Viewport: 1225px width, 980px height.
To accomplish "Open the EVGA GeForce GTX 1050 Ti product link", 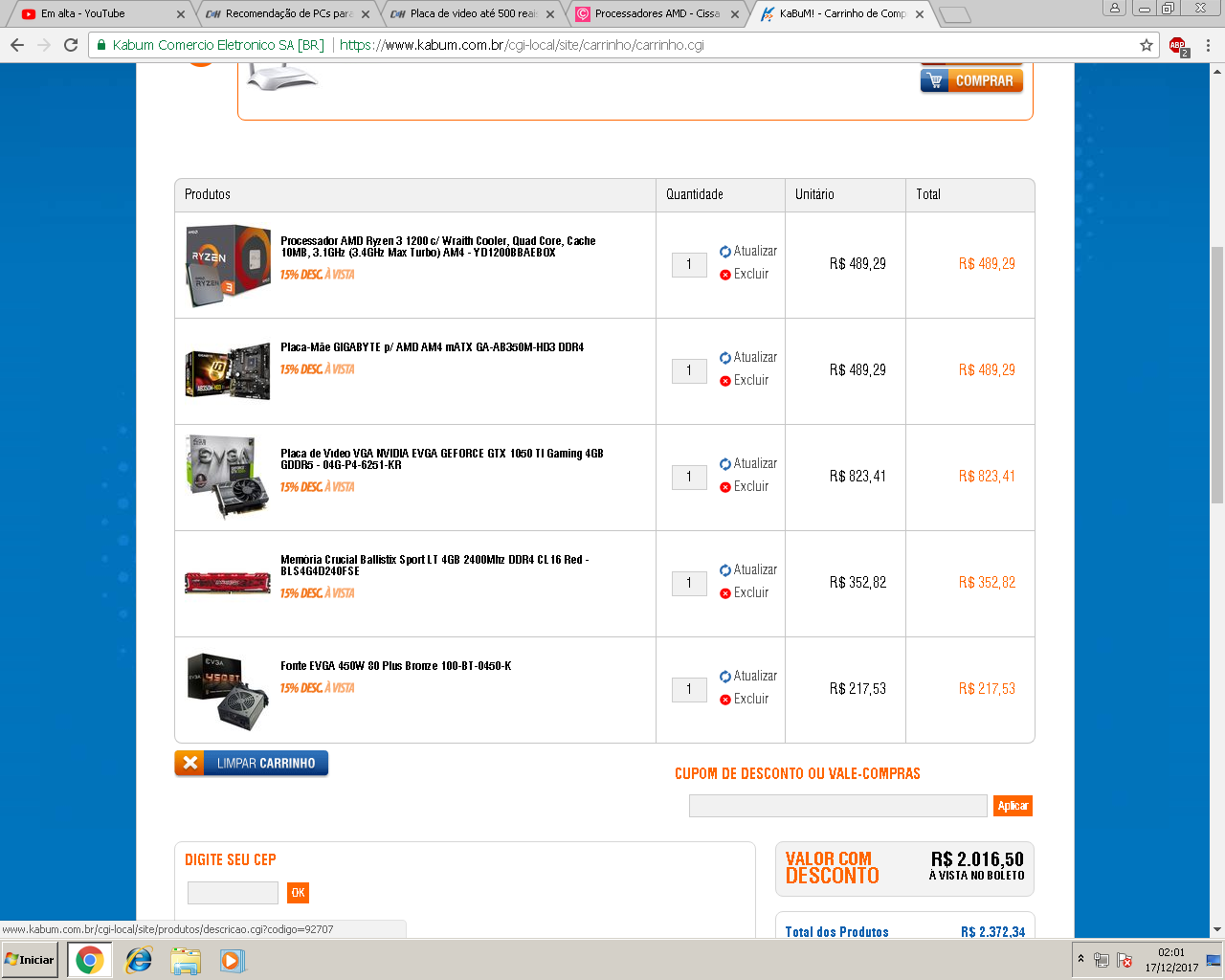I will tap(442, 459).
